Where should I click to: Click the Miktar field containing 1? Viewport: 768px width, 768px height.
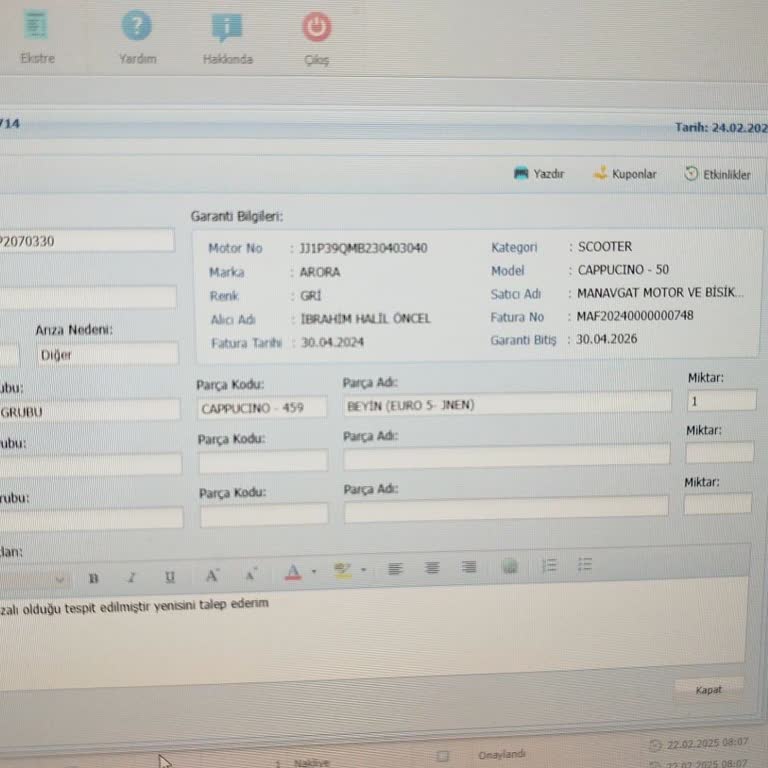point(720,401)
